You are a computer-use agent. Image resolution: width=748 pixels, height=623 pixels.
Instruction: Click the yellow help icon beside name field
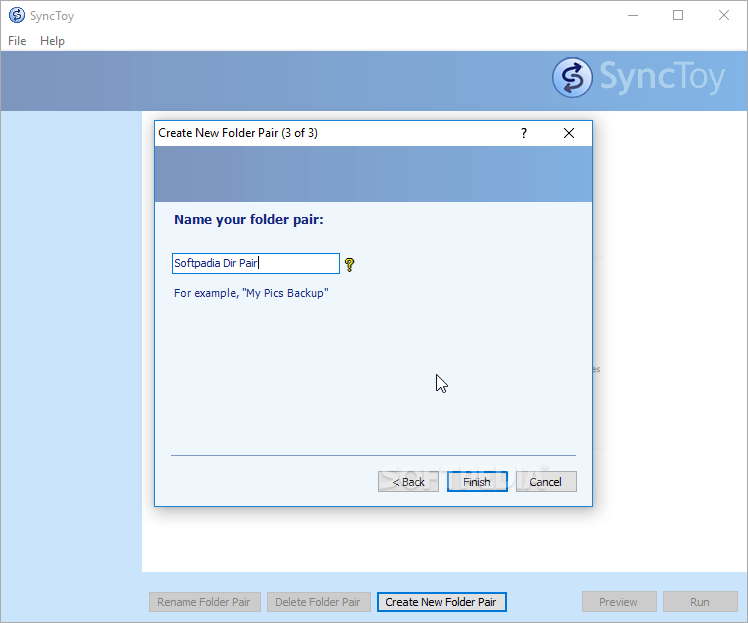coord(349,265)
